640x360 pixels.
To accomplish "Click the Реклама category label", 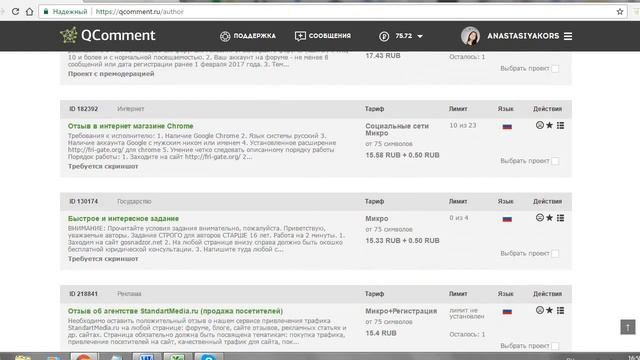I will (x=129, y=294).
